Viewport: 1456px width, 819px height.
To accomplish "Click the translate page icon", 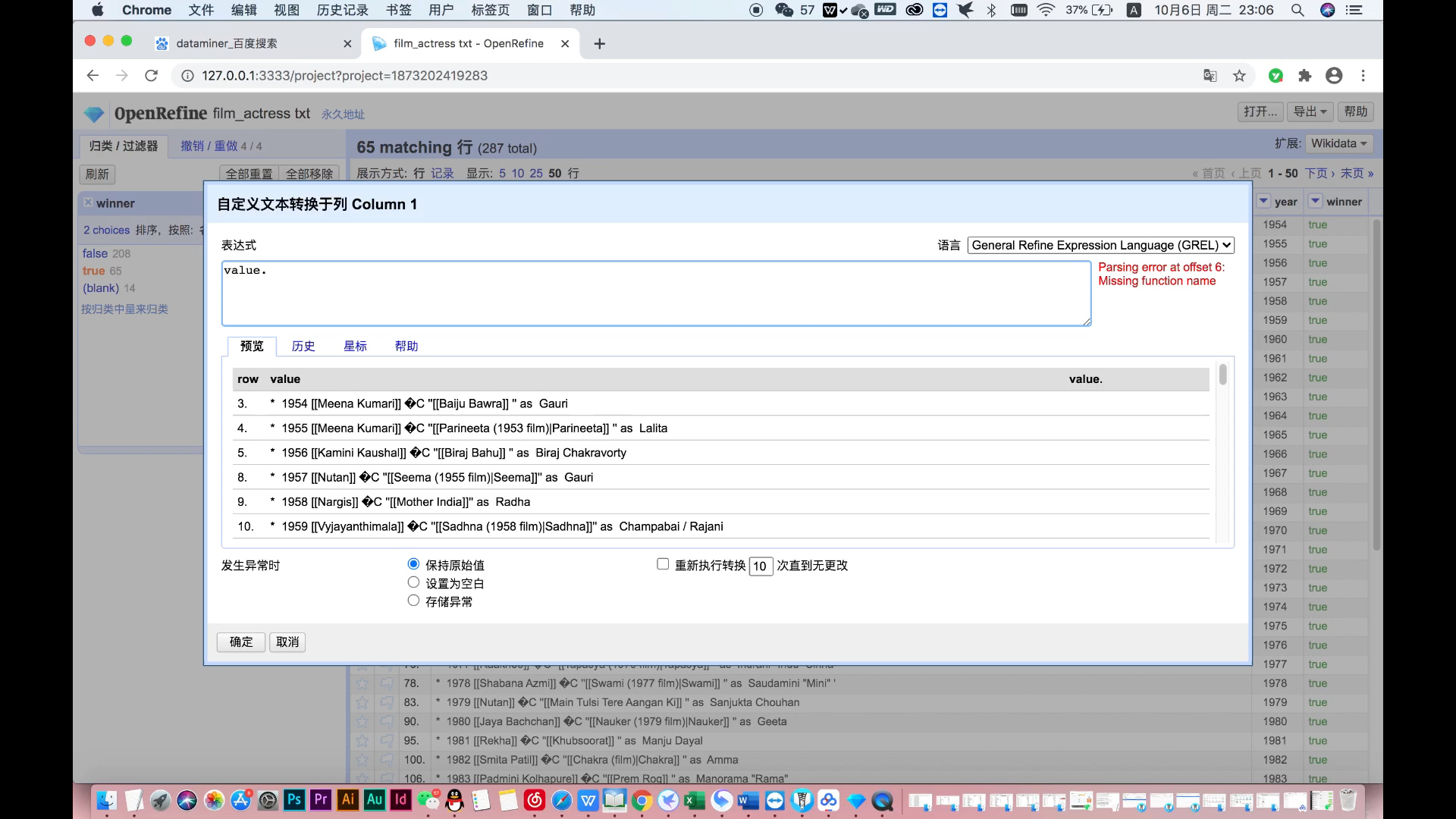I will (x=1210, y=76).
